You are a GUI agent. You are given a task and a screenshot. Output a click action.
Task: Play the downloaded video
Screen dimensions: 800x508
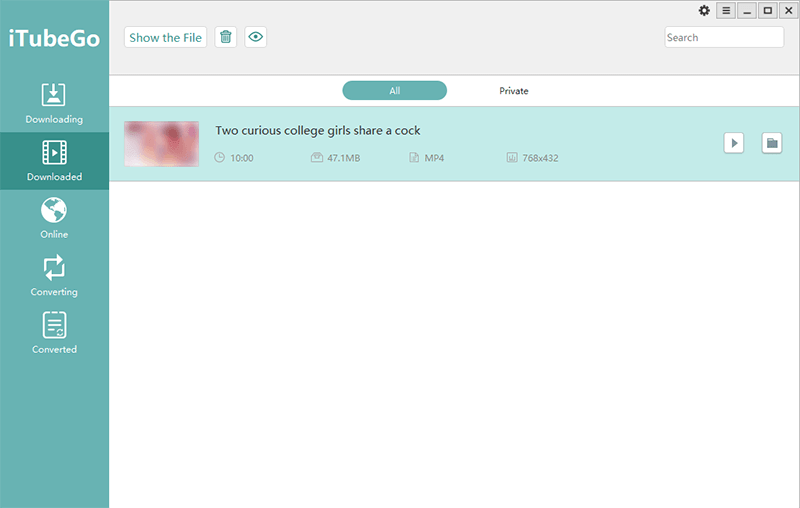(x=734, y=143)
